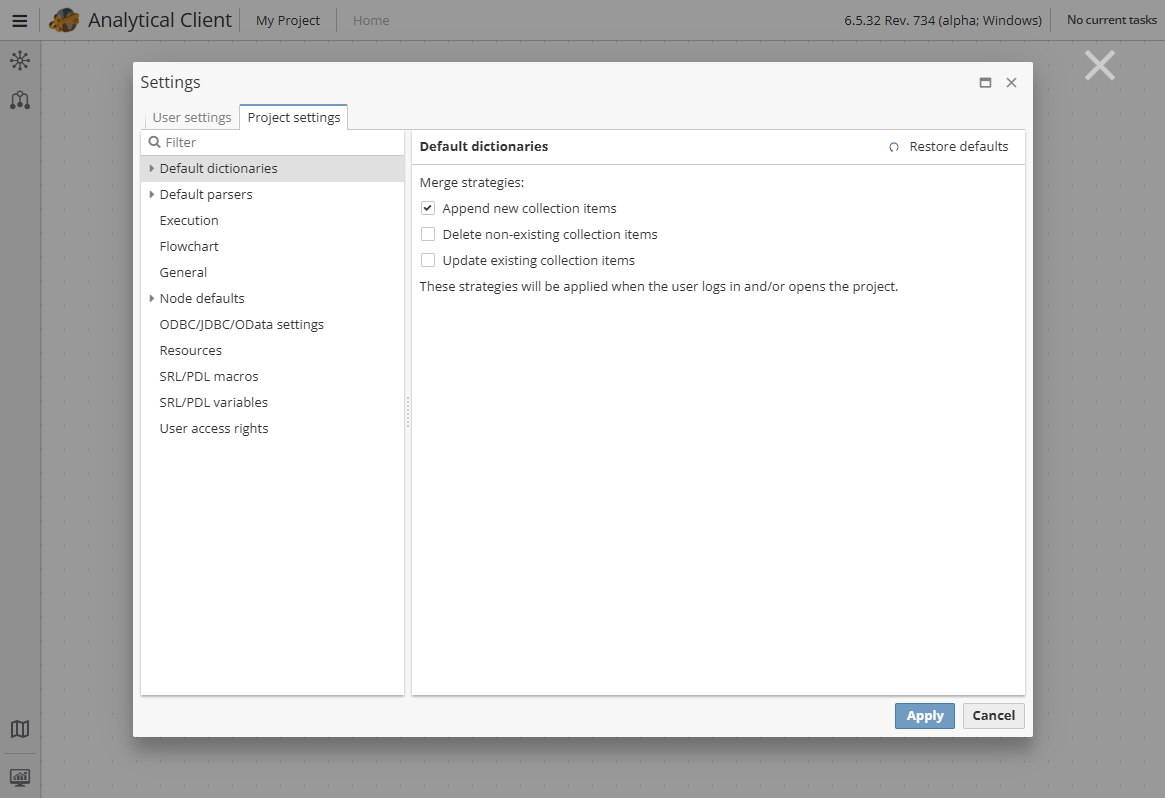Viewport: 1165px width, 798px height.
Task: Select the hierarchy tree icon in the left sidebar
Action: pos(20,100)
